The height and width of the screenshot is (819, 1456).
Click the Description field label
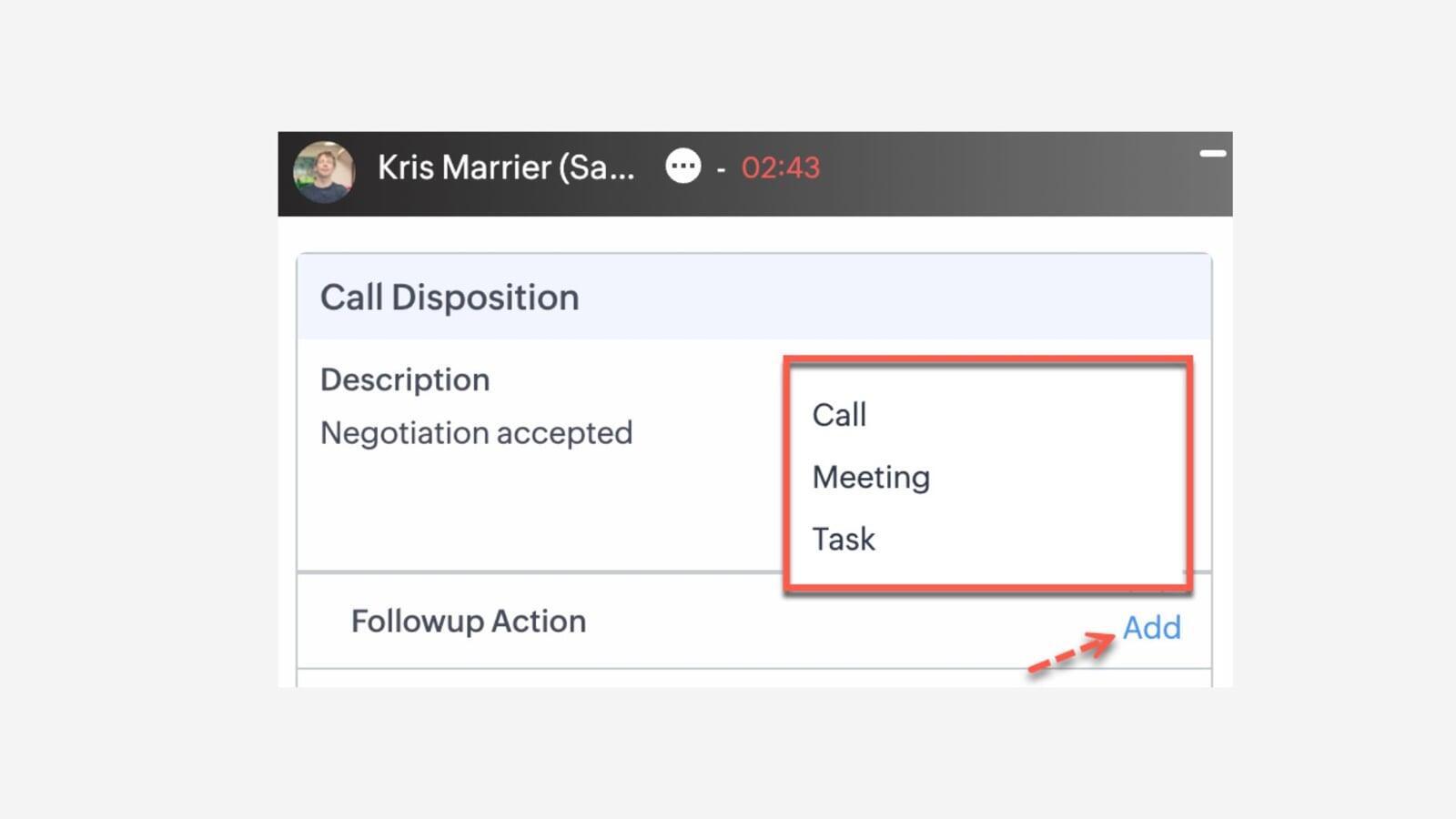[x=405, y=379]
